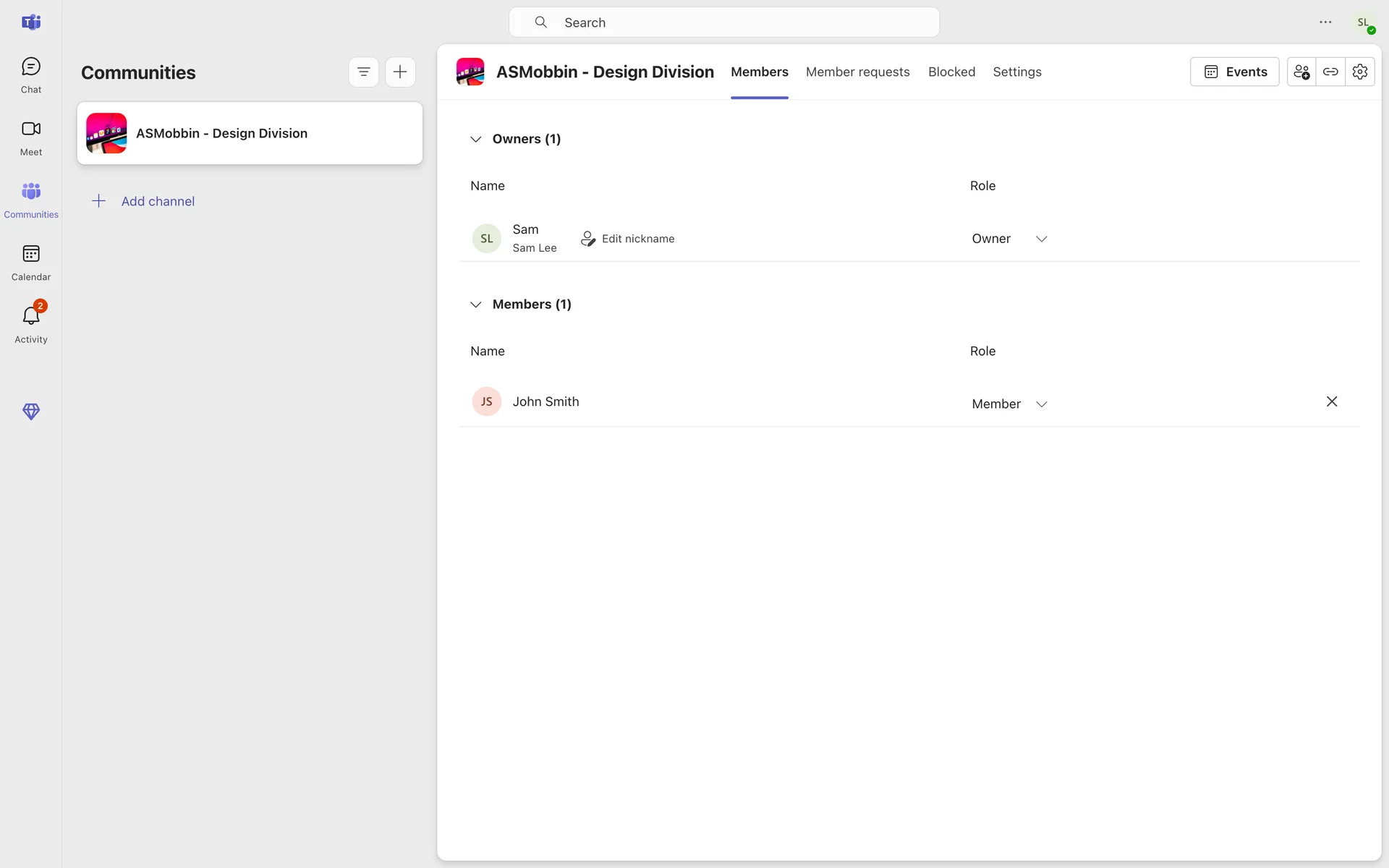Image resolution: width=1389 pixels, height=868 pixels.
Task: Click the filter communities icon
Action: (x=363, y=72)
